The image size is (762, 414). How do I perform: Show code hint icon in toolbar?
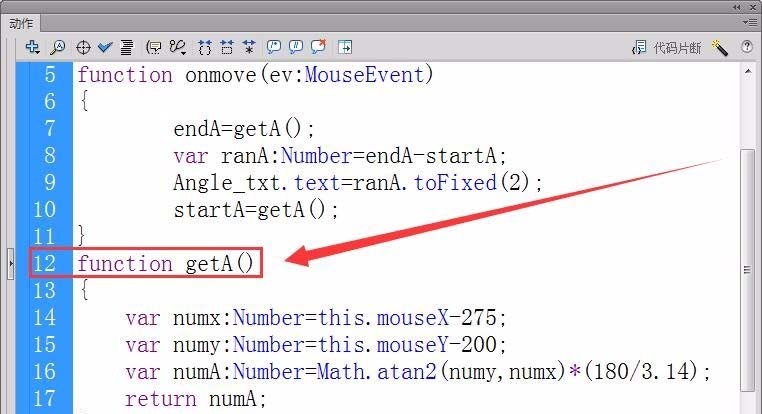click(x=154, y=47)
